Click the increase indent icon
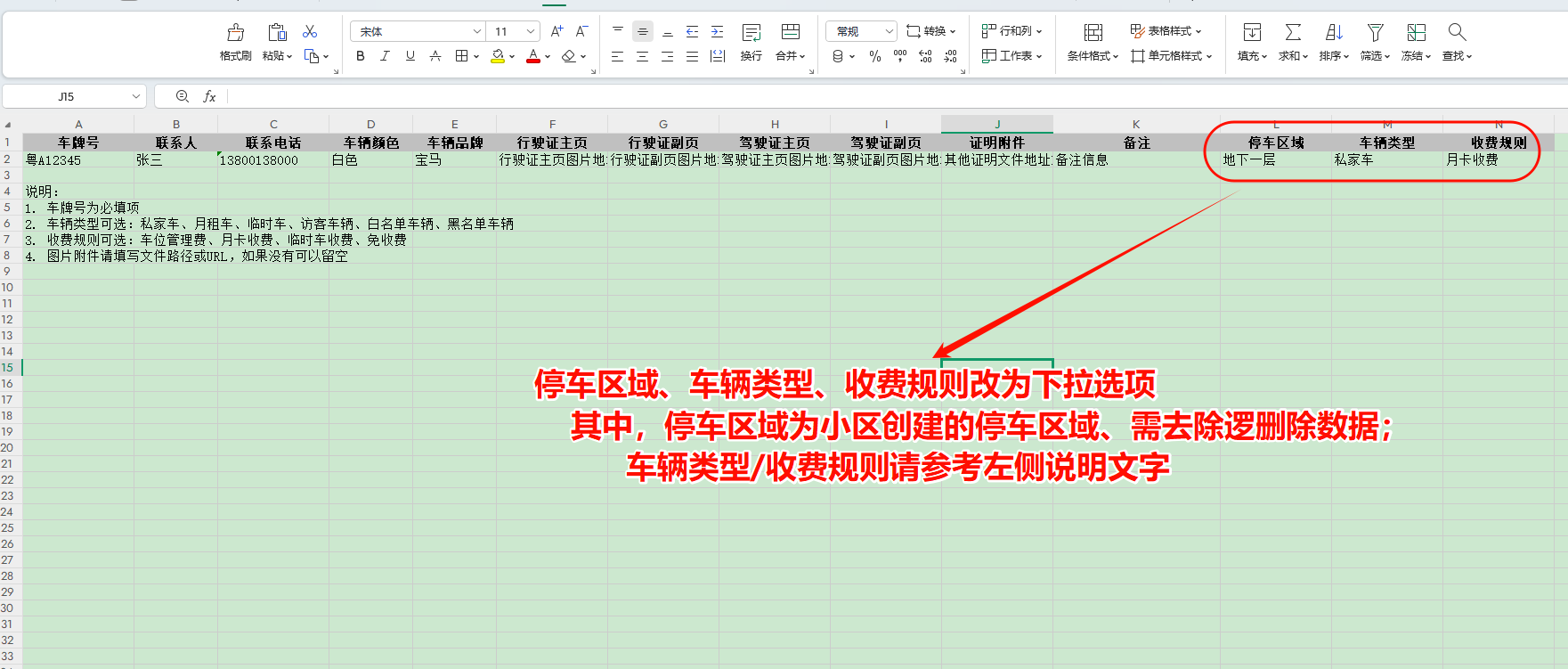Image resolution: width=1568 pixels, height=669 pixels. [x=718, y=32]
